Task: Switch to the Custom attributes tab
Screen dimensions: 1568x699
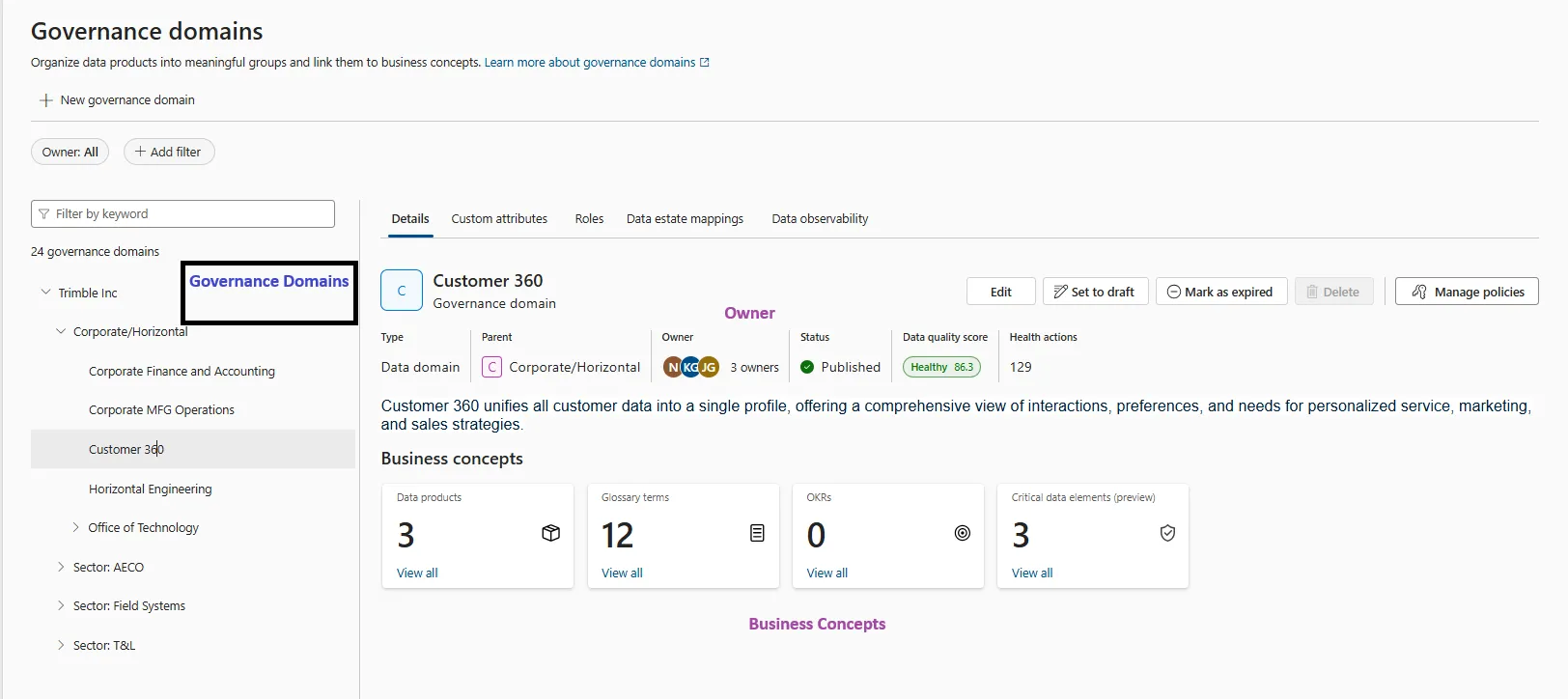Action: pos(499,219)
